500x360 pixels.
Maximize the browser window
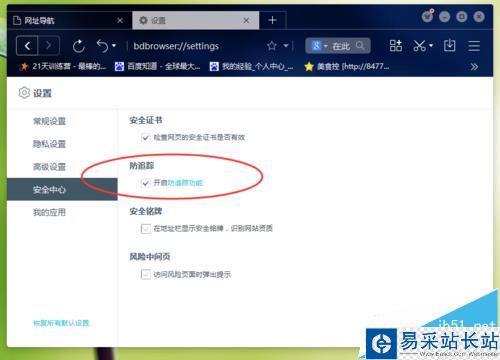(x=462, y=17)
